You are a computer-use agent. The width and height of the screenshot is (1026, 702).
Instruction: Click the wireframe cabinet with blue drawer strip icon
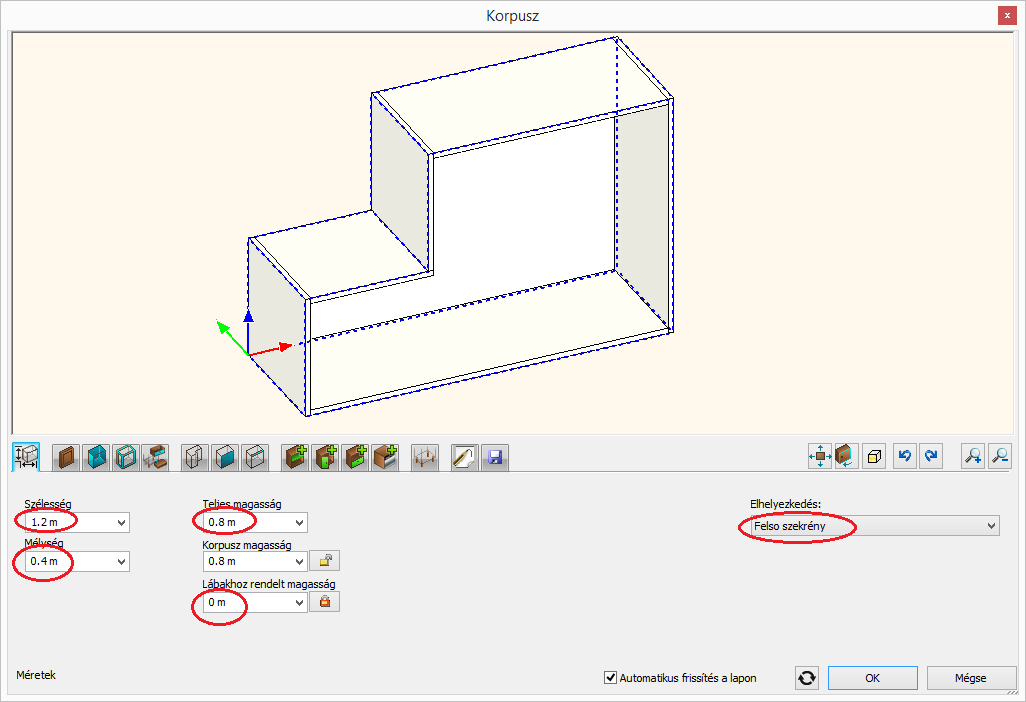[255, 457]
